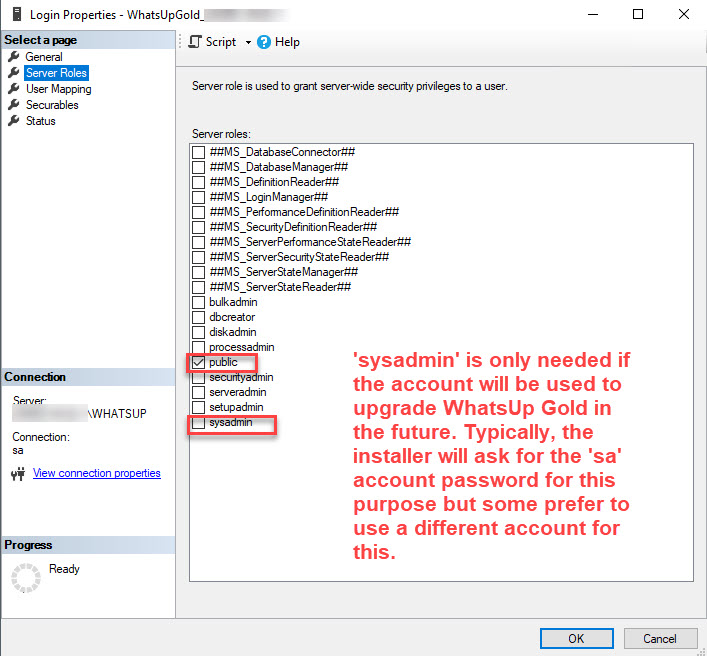This screenshot has height=656, width=707.
Task: Click the blue Help question-mark icon
Action: 264,42
